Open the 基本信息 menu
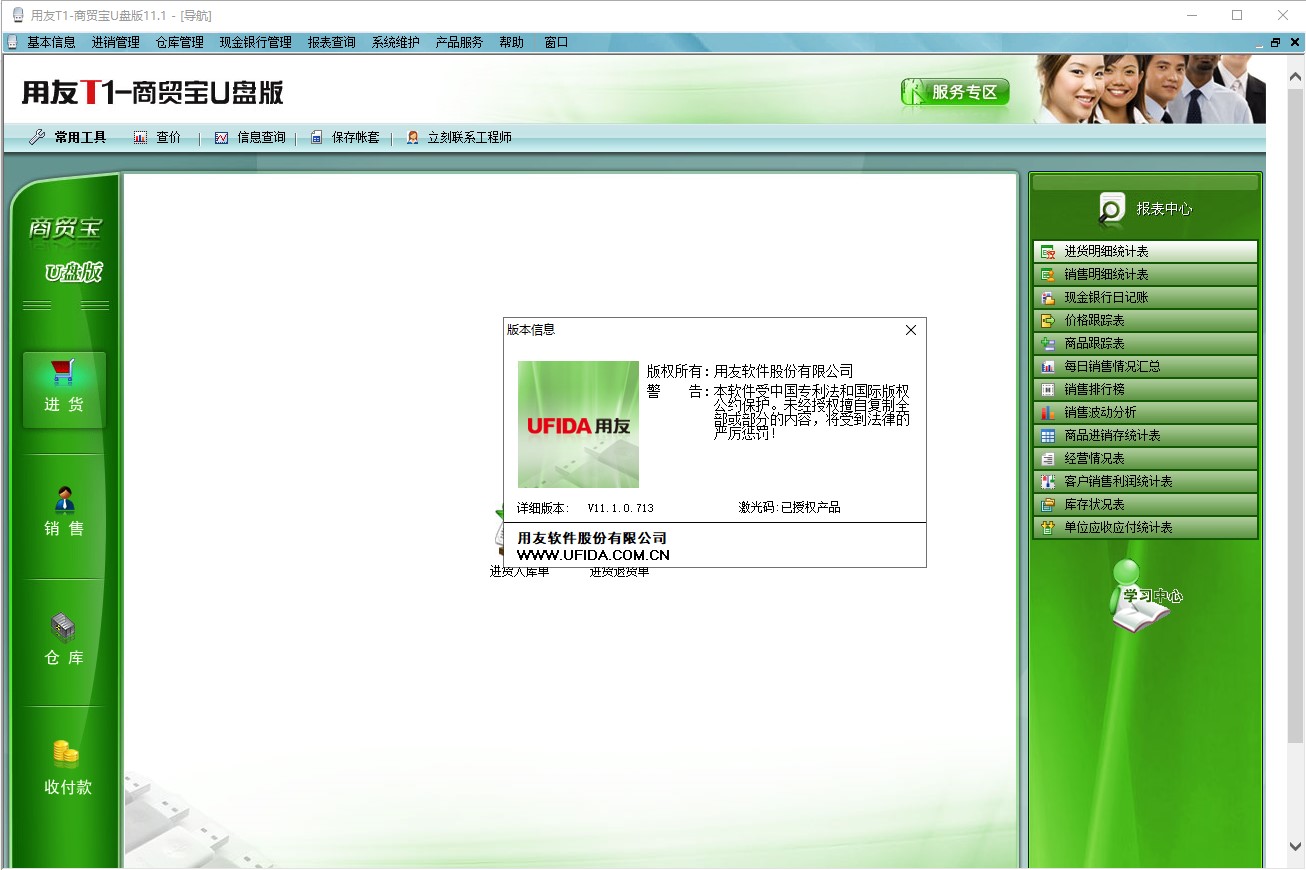The width and height of the screenshot is (1306, 870). coord(51,42)
